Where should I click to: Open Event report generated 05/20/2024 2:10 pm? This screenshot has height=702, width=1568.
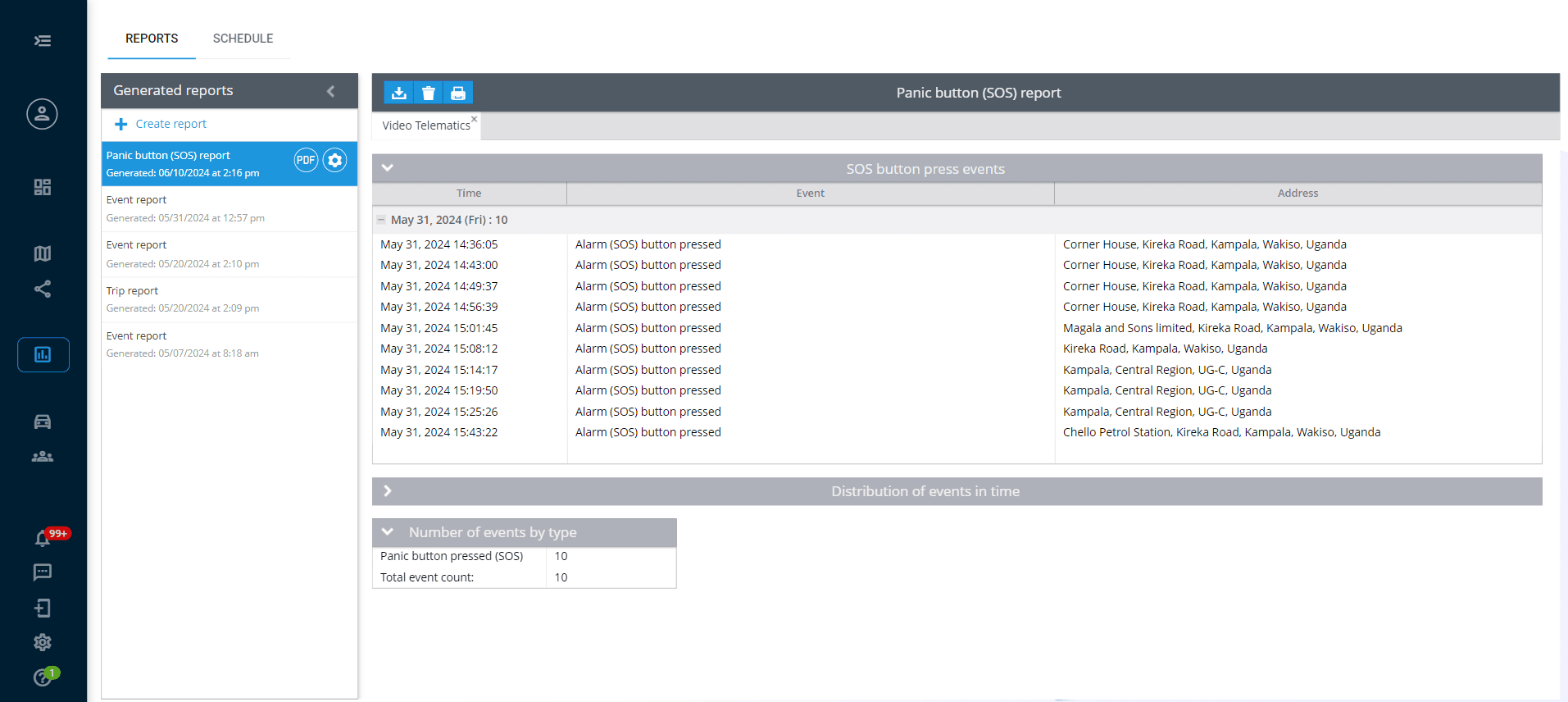[230, 254]
